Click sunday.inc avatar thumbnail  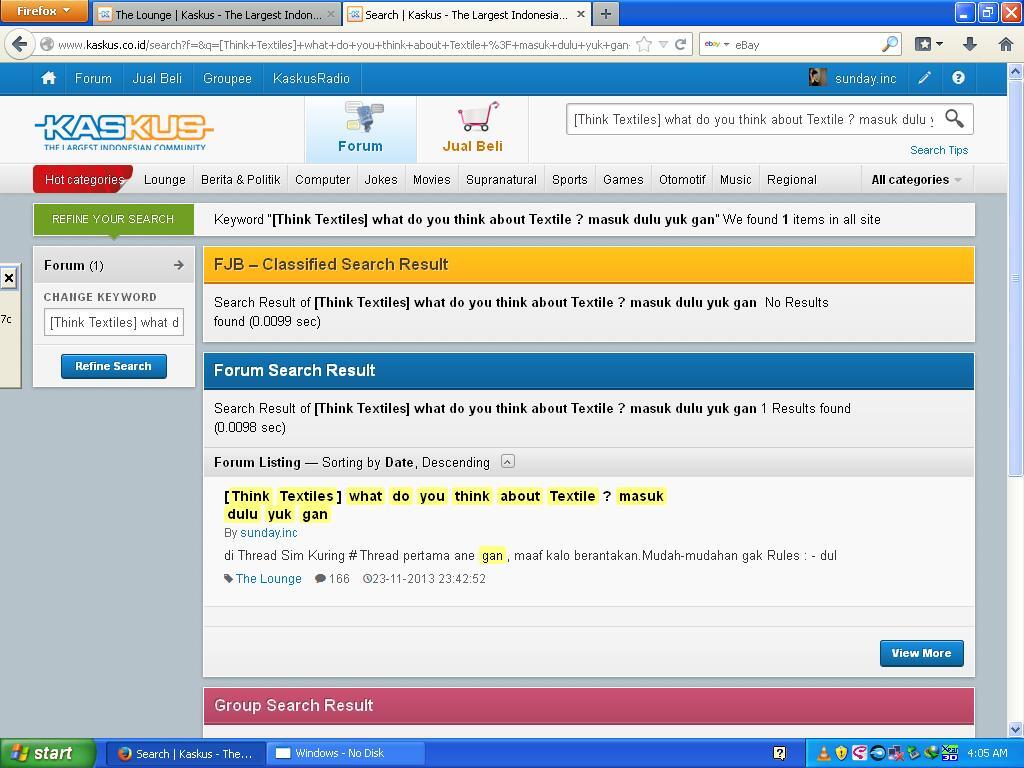coord(818,78)
